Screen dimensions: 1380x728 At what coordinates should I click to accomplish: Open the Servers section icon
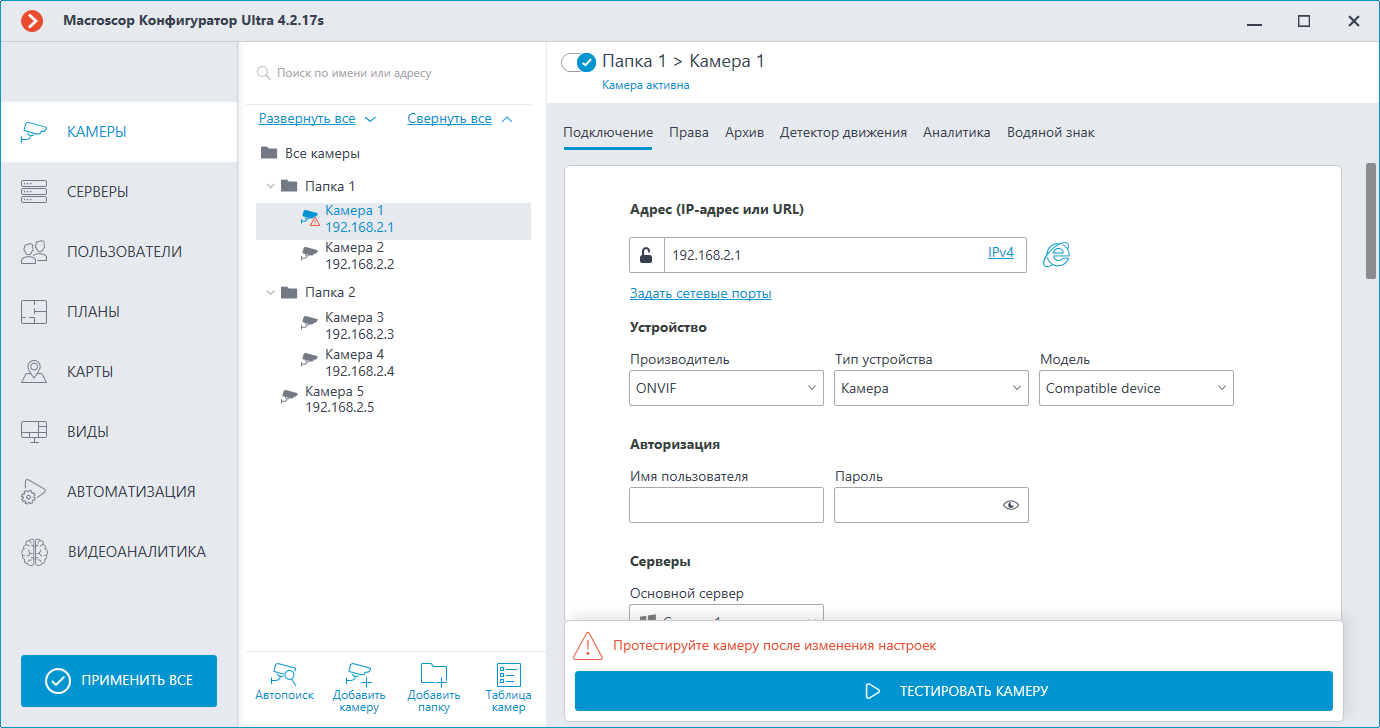pos(34,191)
